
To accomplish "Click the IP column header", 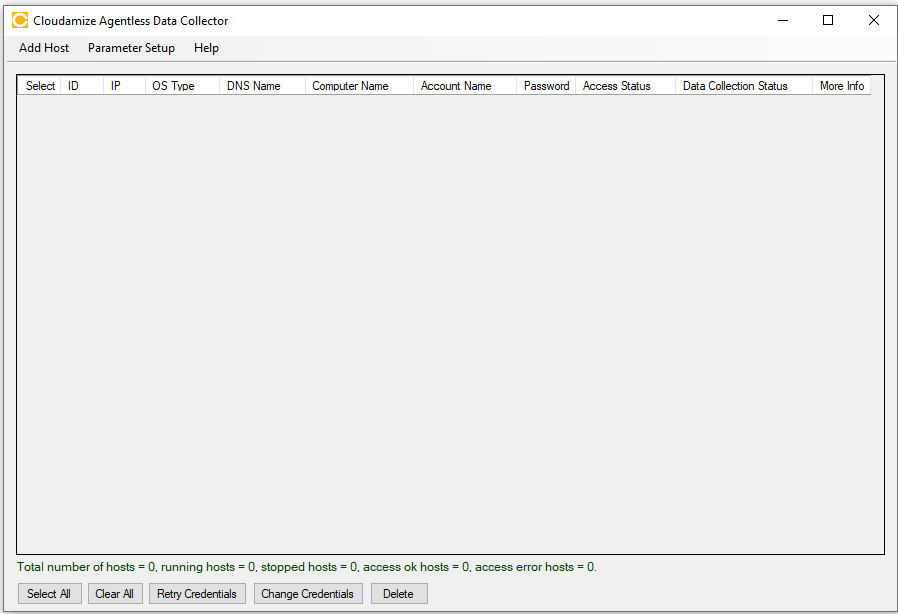I will tap(124, 86).
